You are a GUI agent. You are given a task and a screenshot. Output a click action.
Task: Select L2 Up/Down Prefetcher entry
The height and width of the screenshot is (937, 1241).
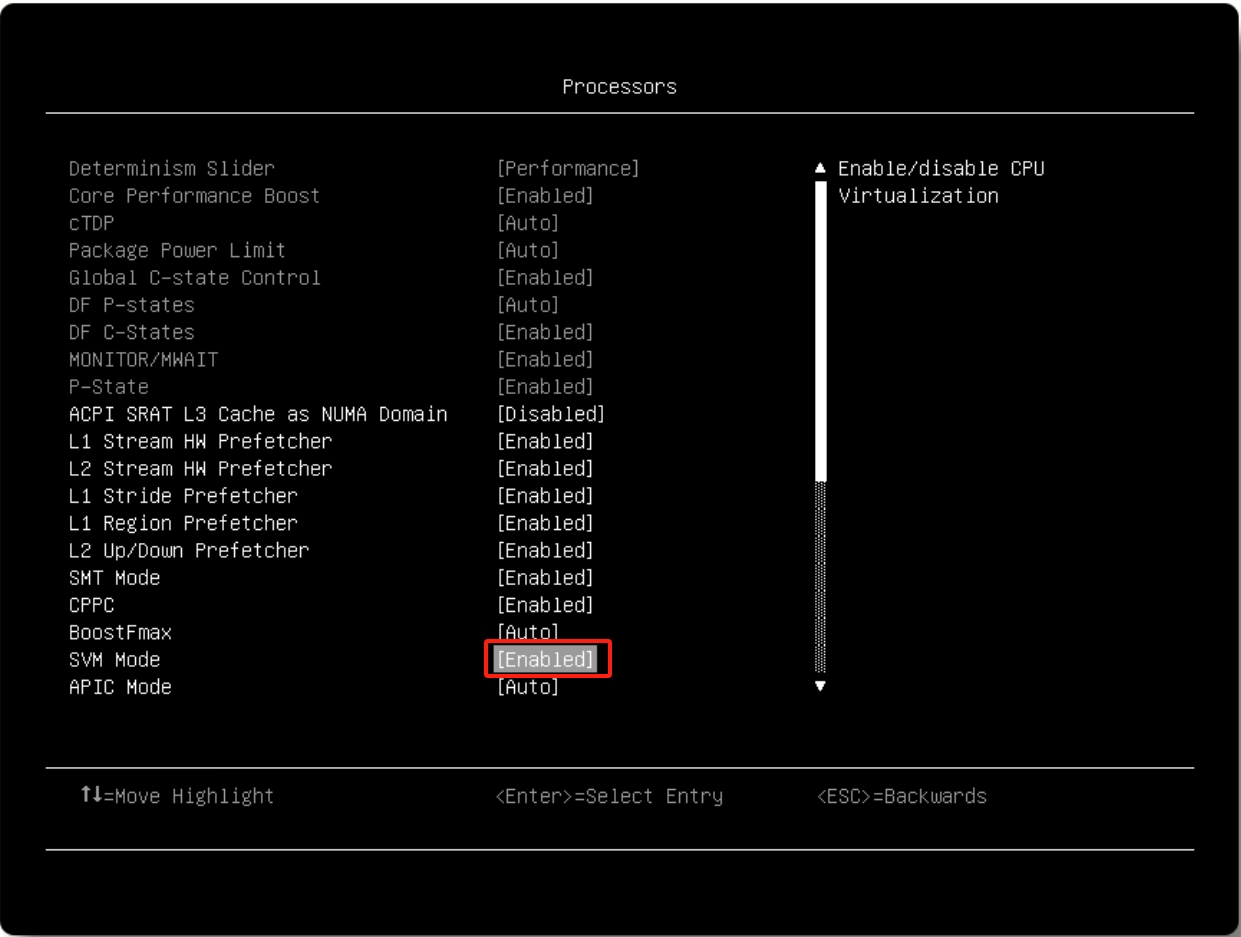click(x=189, y=551)
